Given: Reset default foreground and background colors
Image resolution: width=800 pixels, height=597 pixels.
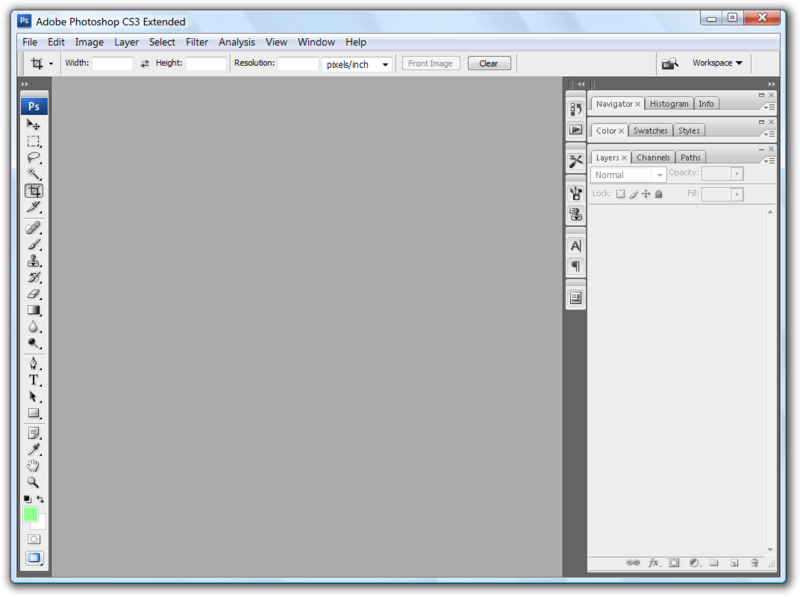Looking at the screenshot, I should coord(28,499).
